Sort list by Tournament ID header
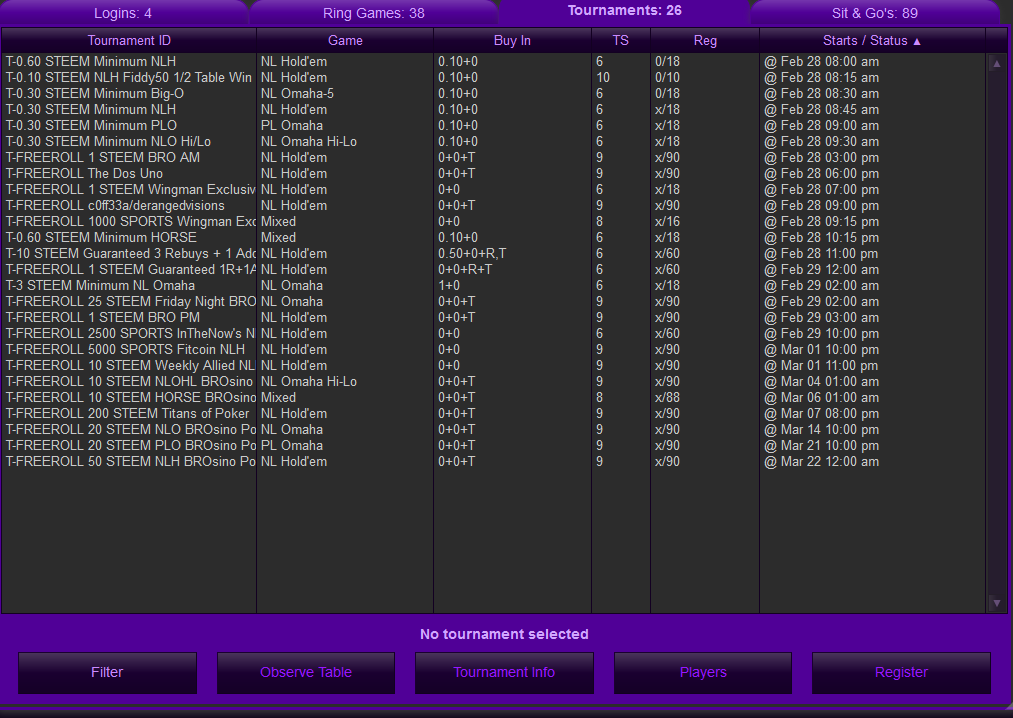Image resolution: width=1013 pixels, height=718 pixels. click(x=129, y=41)
